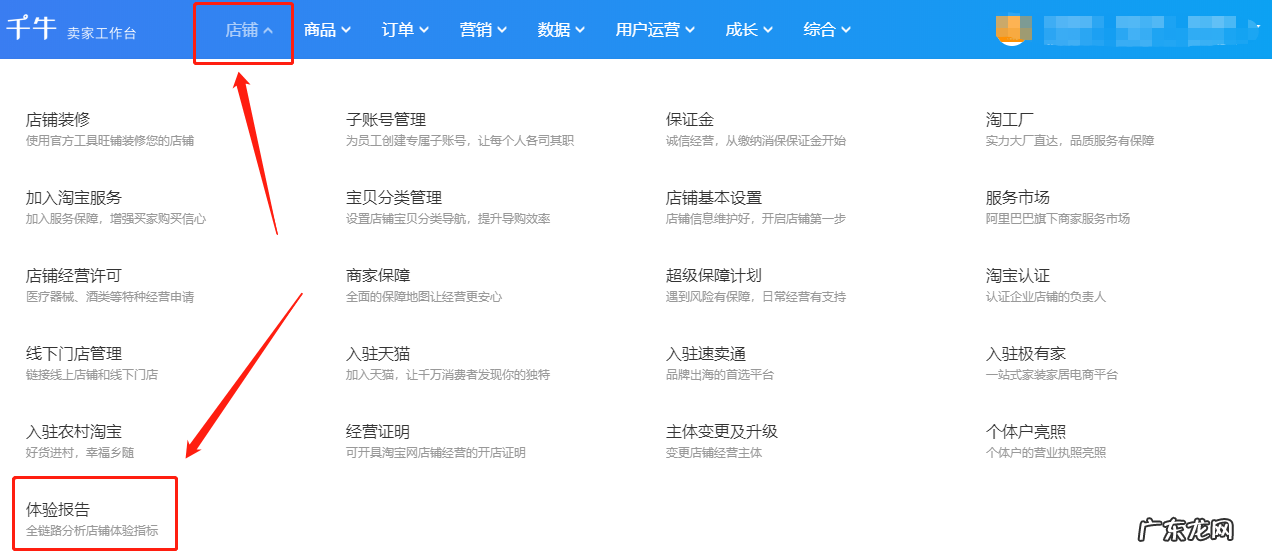Click description 好货进村，幸福乡随
Viewport: 1272px width, 559px height.
(80, 453)
